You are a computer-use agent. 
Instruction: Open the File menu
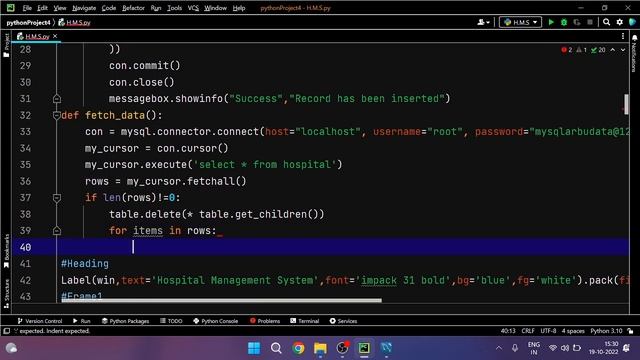coord(27,8)
